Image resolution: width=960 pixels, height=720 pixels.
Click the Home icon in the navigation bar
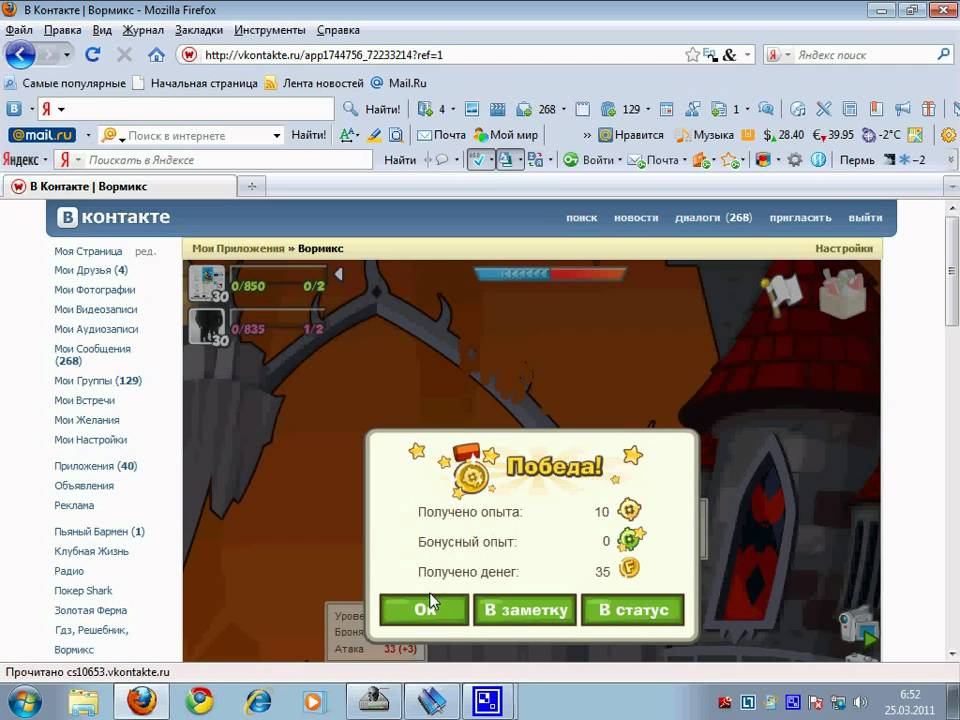click(157, 55)
